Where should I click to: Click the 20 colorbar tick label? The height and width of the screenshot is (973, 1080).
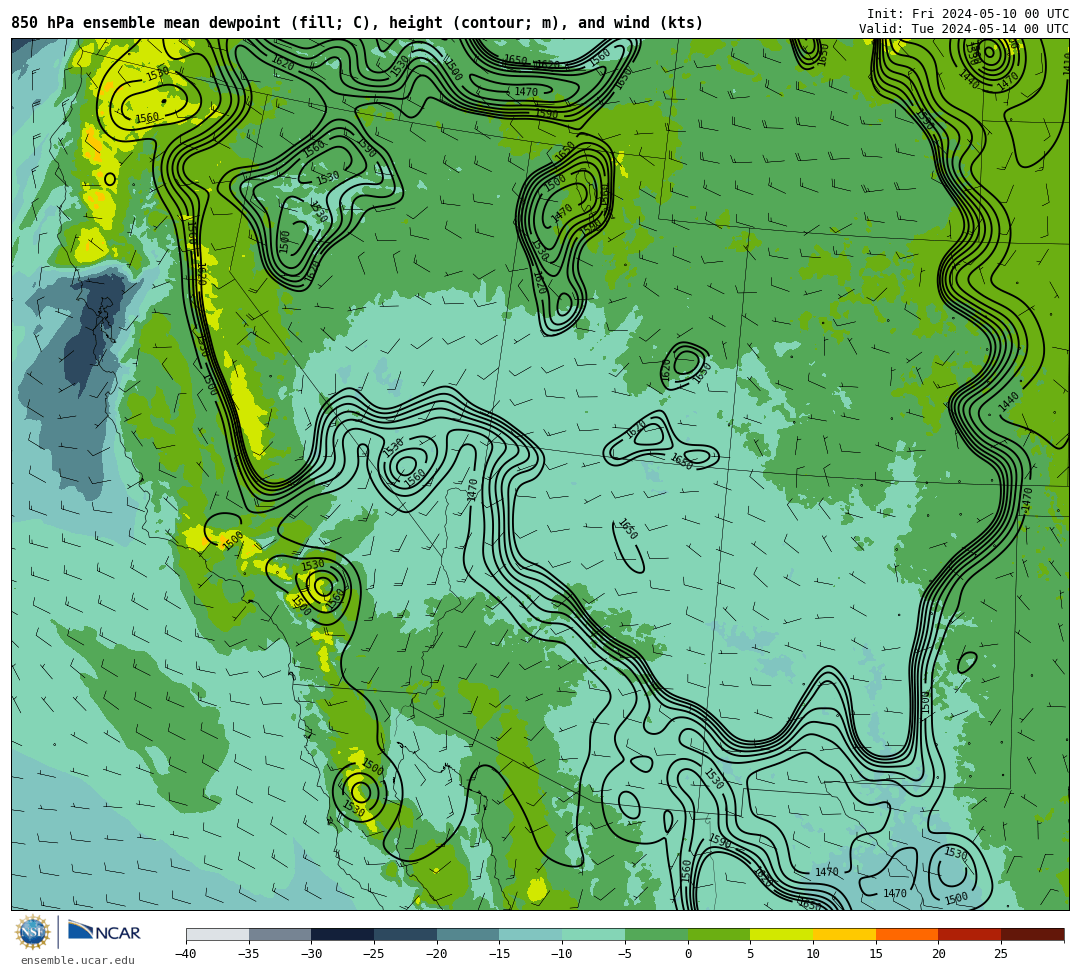(x=939, y=954)
